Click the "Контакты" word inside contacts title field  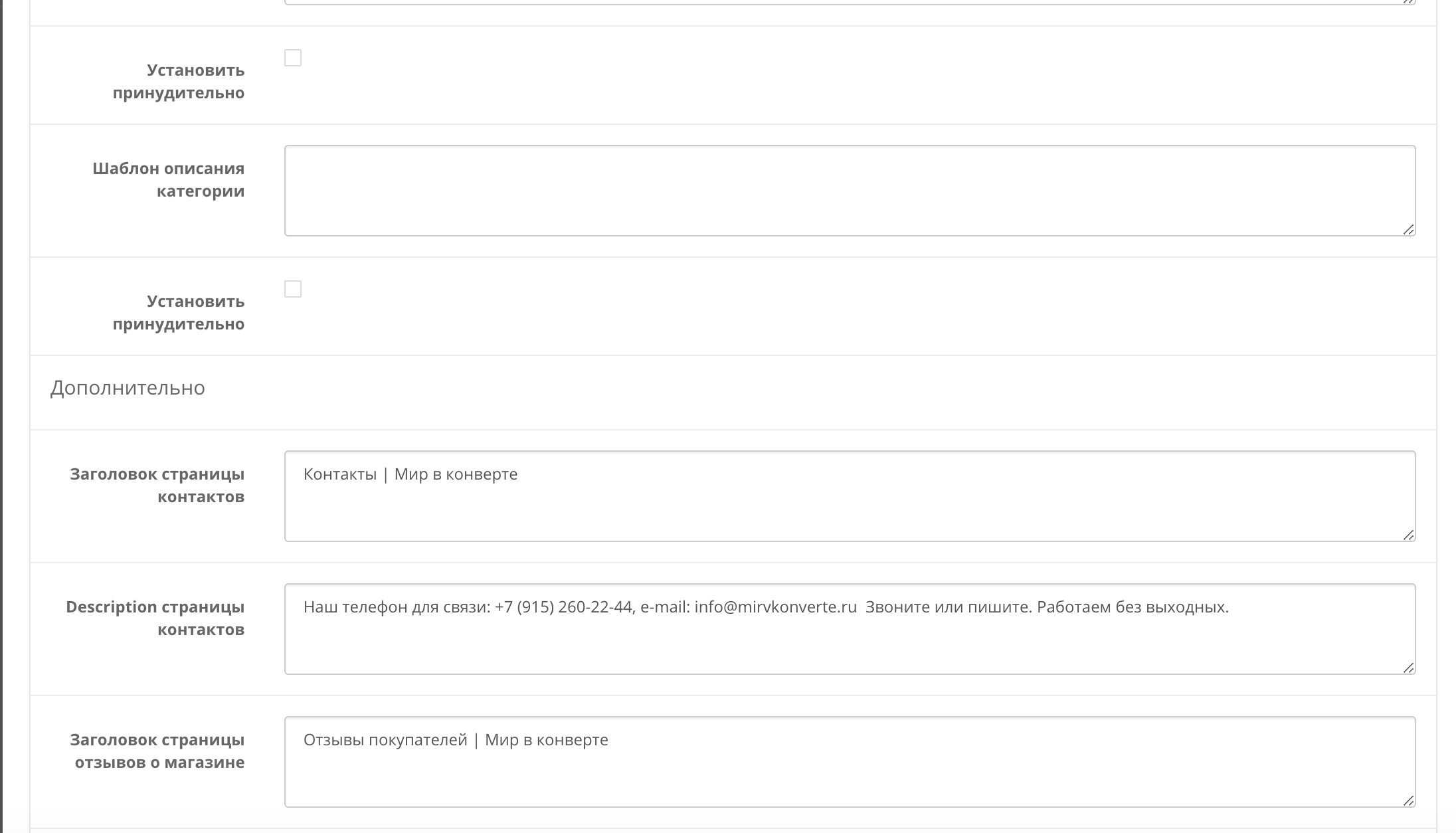340,474
